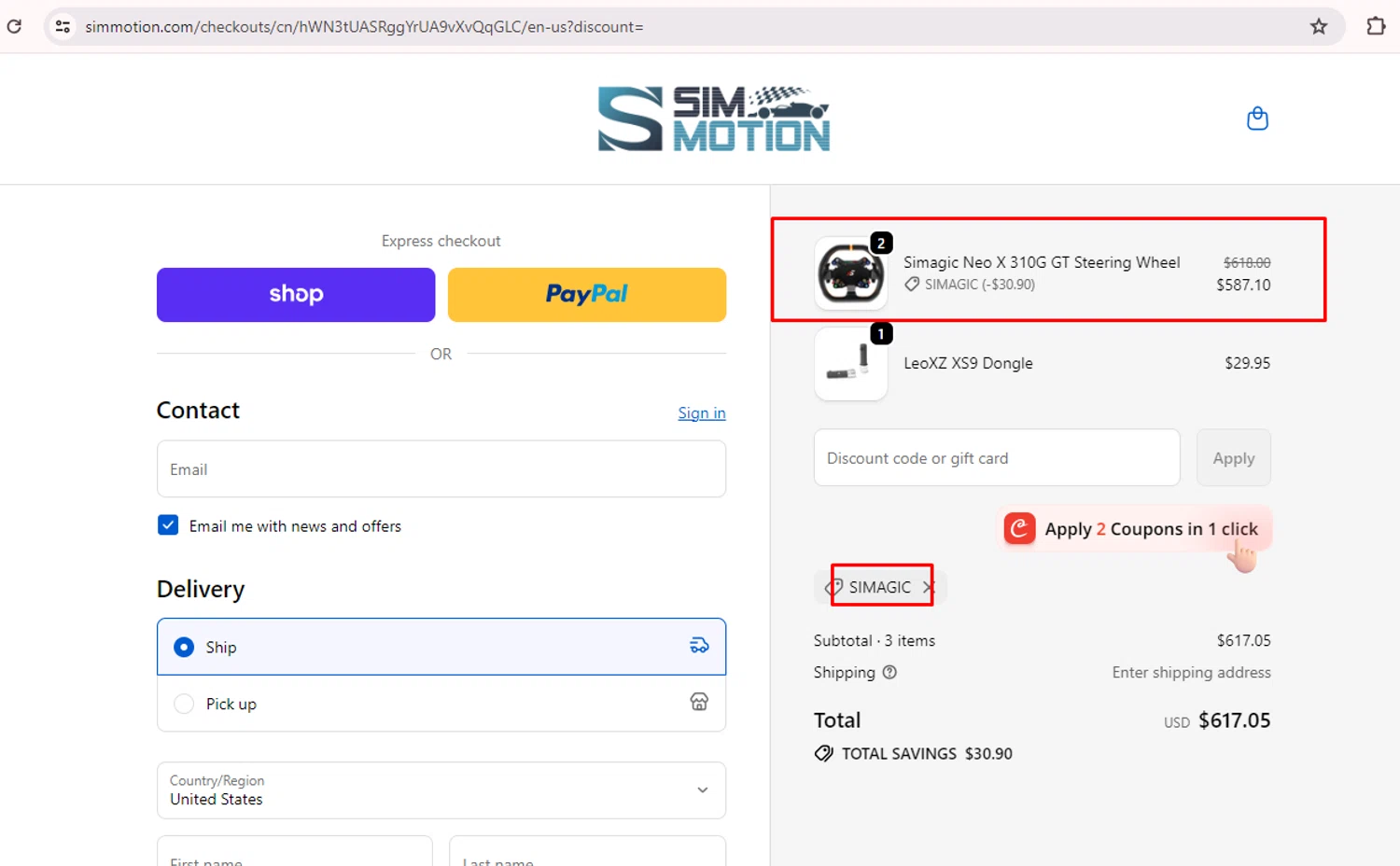The height and width of the screenshot is (866, 1400).
Task: Remove the SIMAGIC discount code with X
Action: click(928, 587)
